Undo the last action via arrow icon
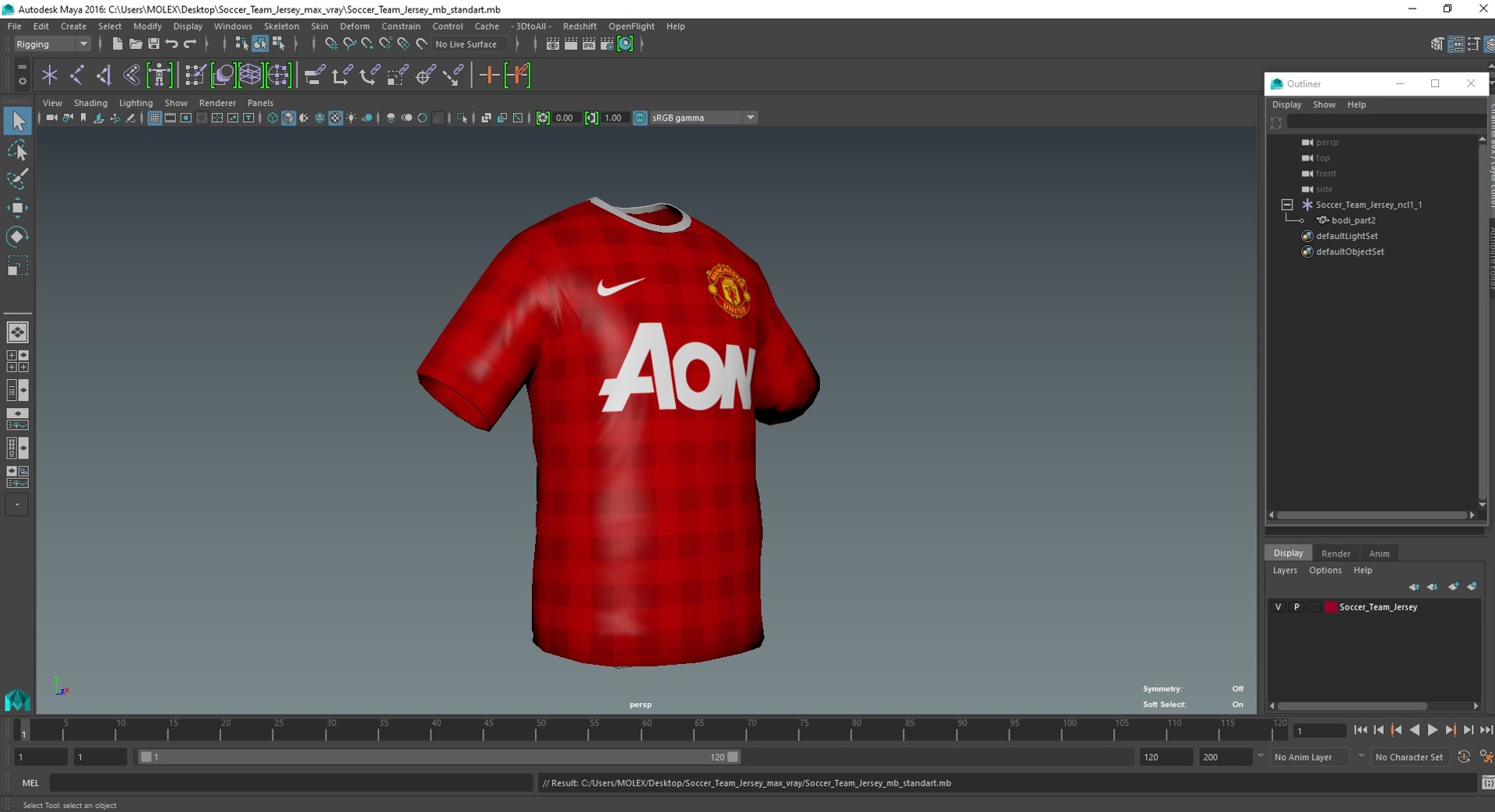The height and width of the screenshot is (812, 1495). click(x=171, y=44)
